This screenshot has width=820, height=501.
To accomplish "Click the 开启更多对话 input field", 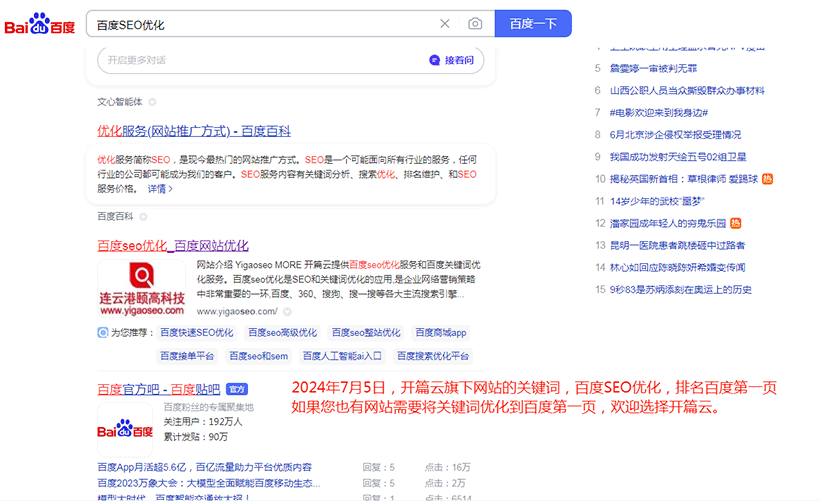I will pyautogui.click(x=260, y=60).
